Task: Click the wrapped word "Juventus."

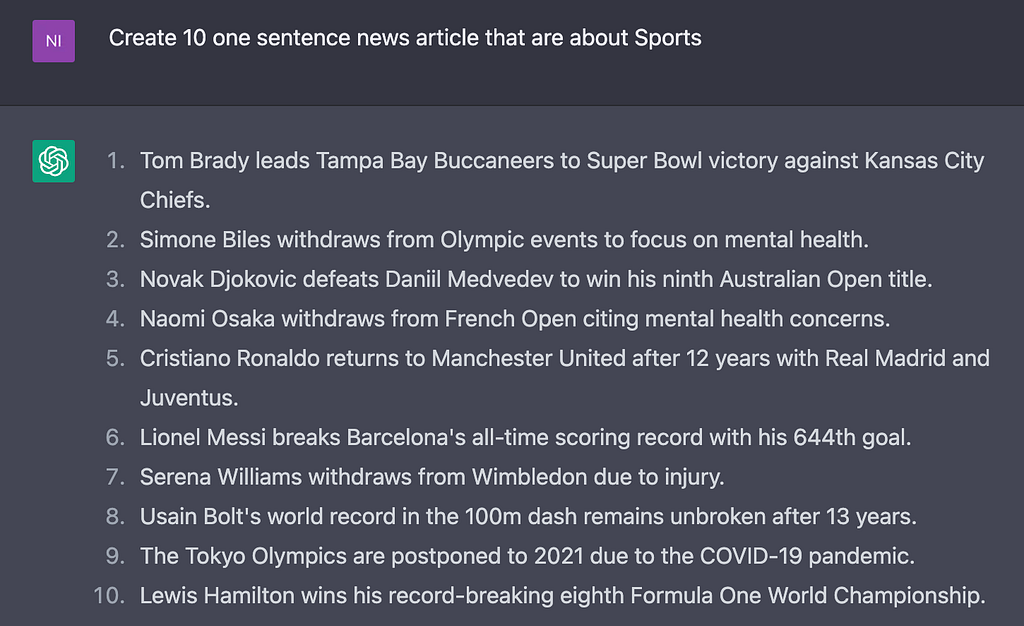Action: 189,398
